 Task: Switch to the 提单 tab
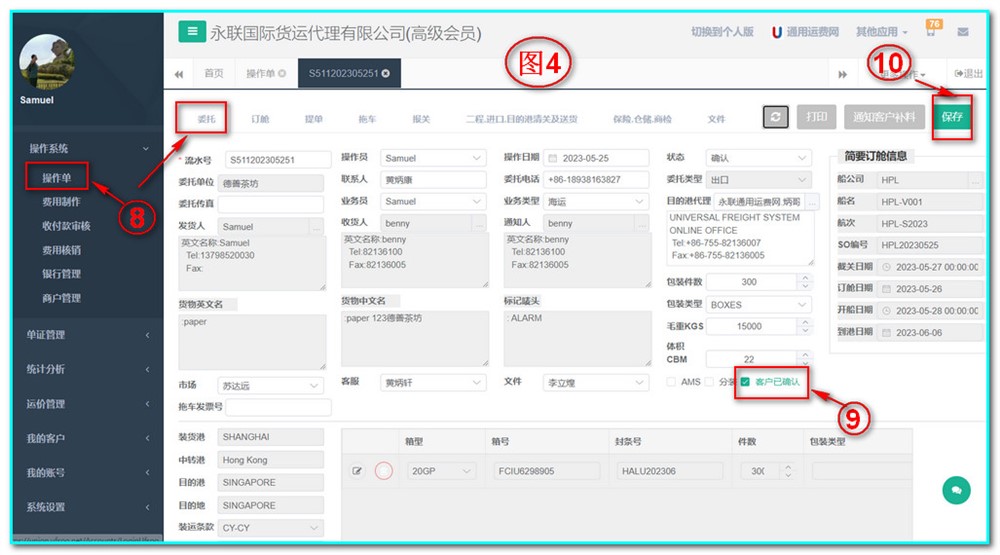tap(313, 119)
